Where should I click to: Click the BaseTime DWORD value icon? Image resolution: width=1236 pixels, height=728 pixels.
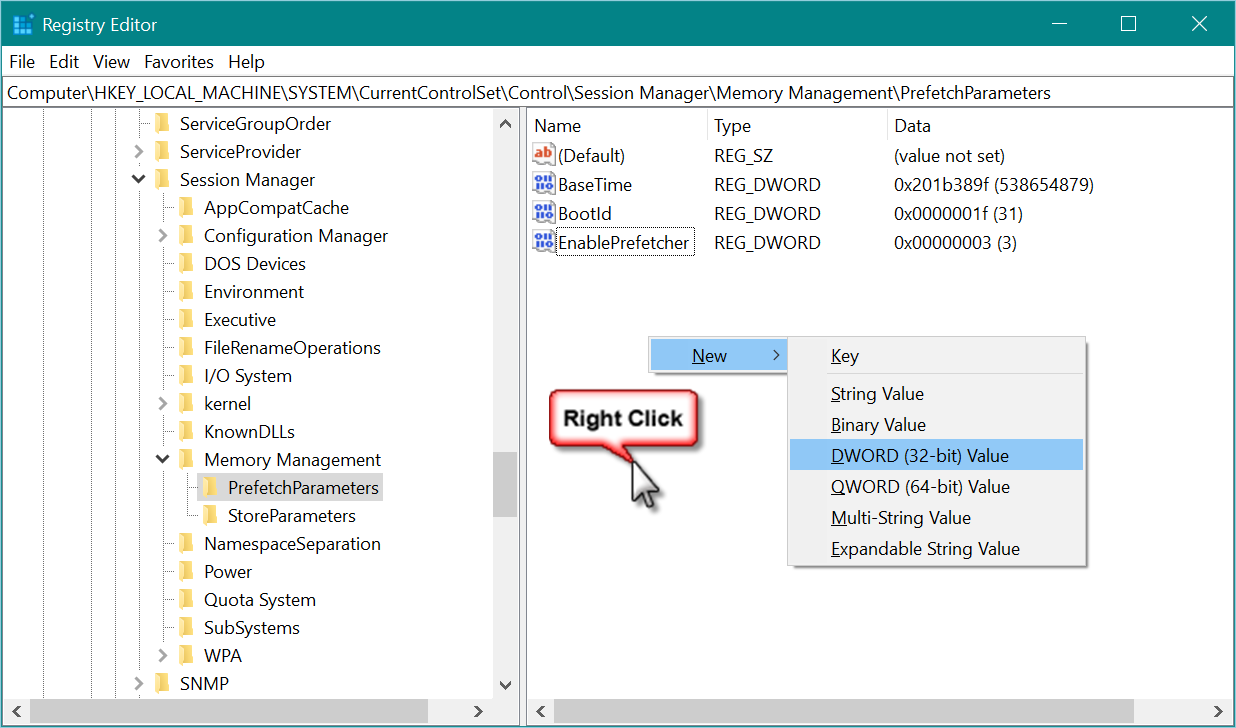point(544,184)
